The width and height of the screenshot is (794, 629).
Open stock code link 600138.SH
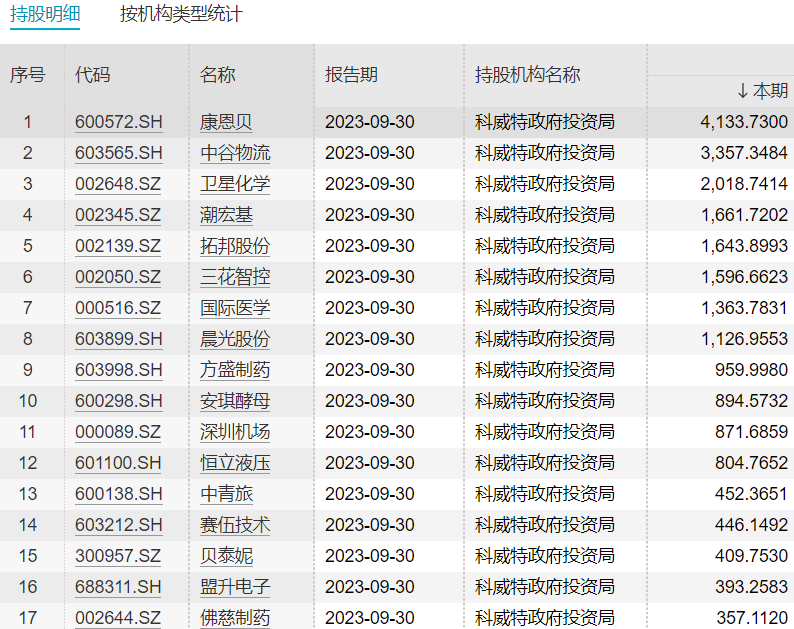tap(118, 494)
